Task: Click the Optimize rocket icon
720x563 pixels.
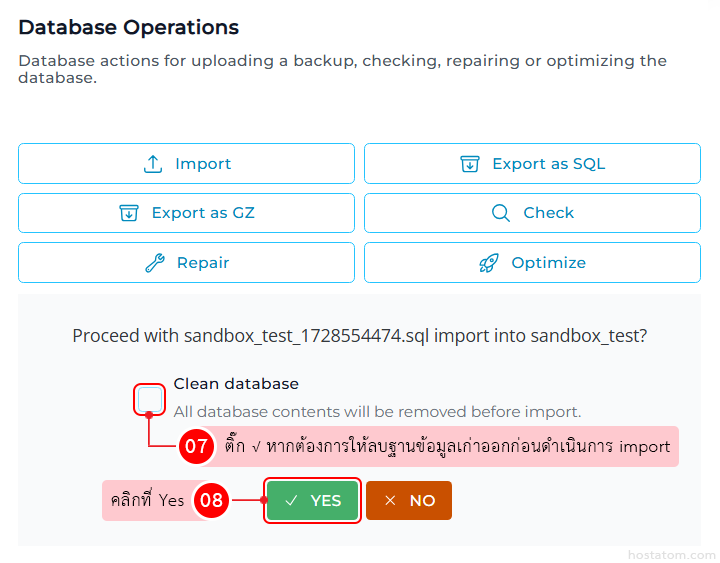Action: [x=489, y=263]
